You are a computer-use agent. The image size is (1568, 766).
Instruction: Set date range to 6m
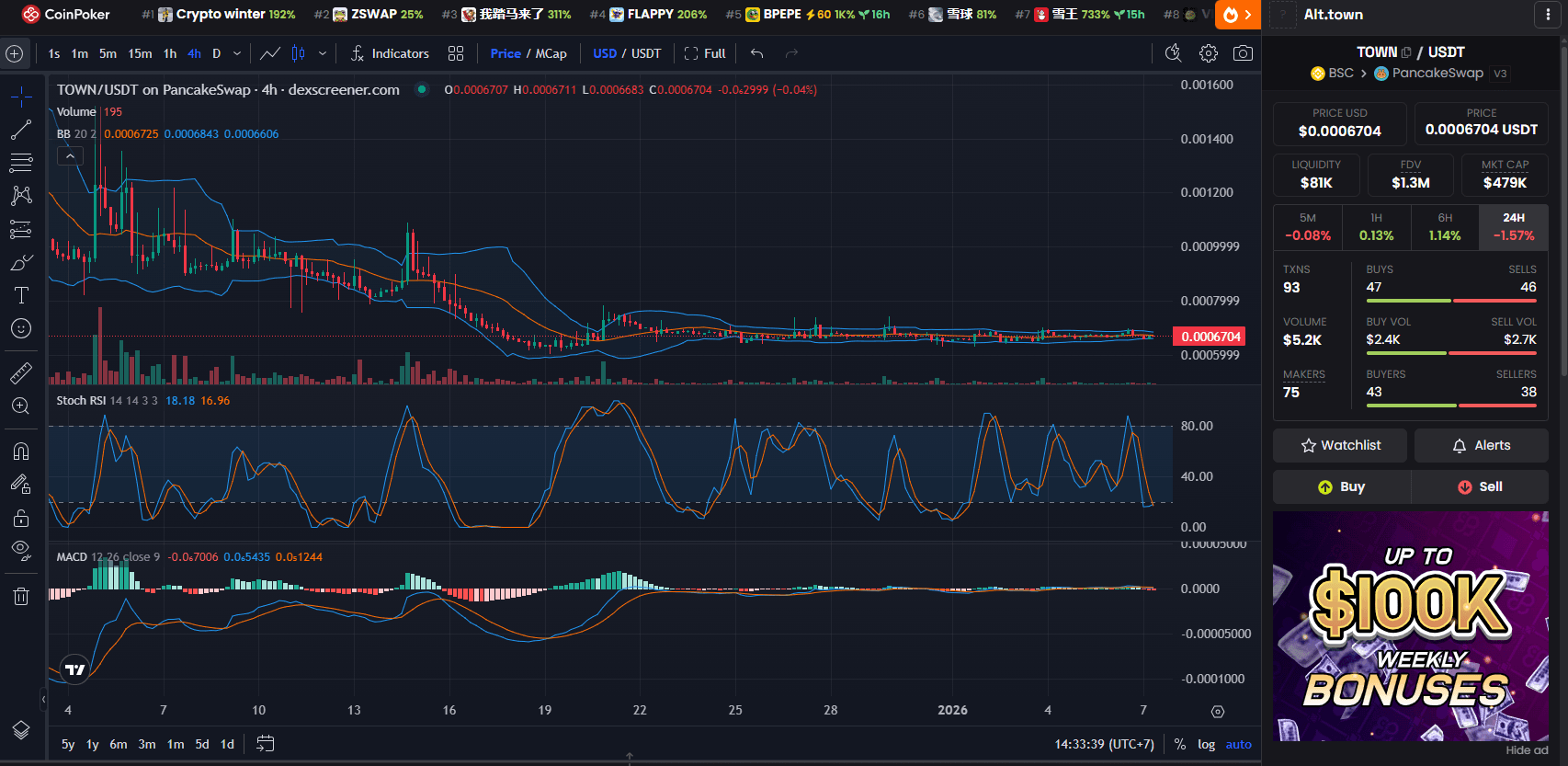pyautogui.click(x=119, y=744)
